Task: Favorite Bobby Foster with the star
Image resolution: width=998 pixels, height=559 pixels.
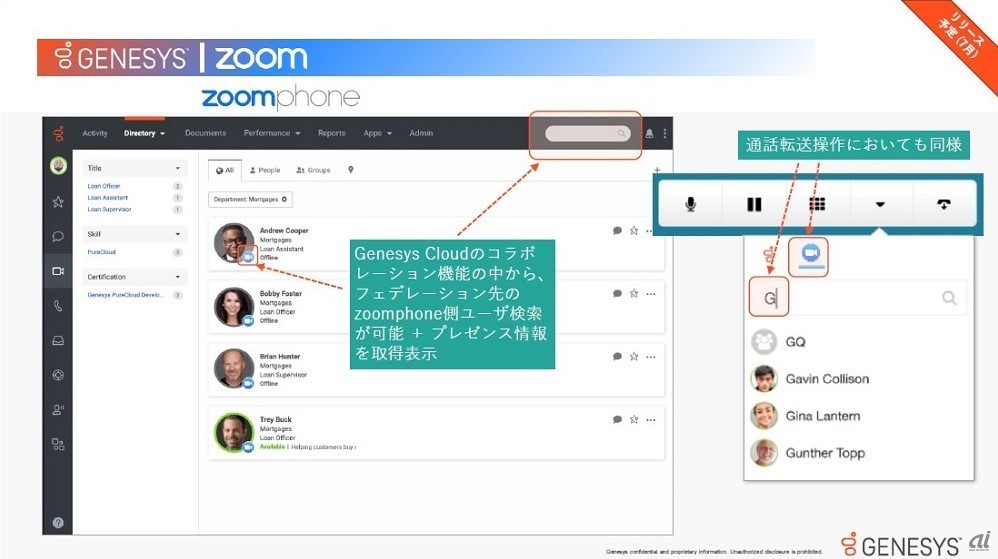Action: (x=634, y=294)
